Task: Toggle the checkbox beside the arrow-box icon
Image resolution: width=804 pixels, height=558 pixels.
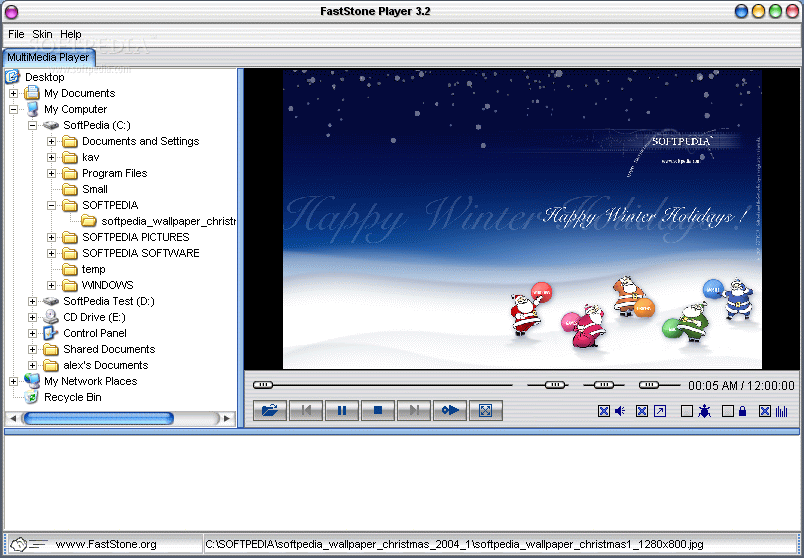Action: tap(641, 411)
